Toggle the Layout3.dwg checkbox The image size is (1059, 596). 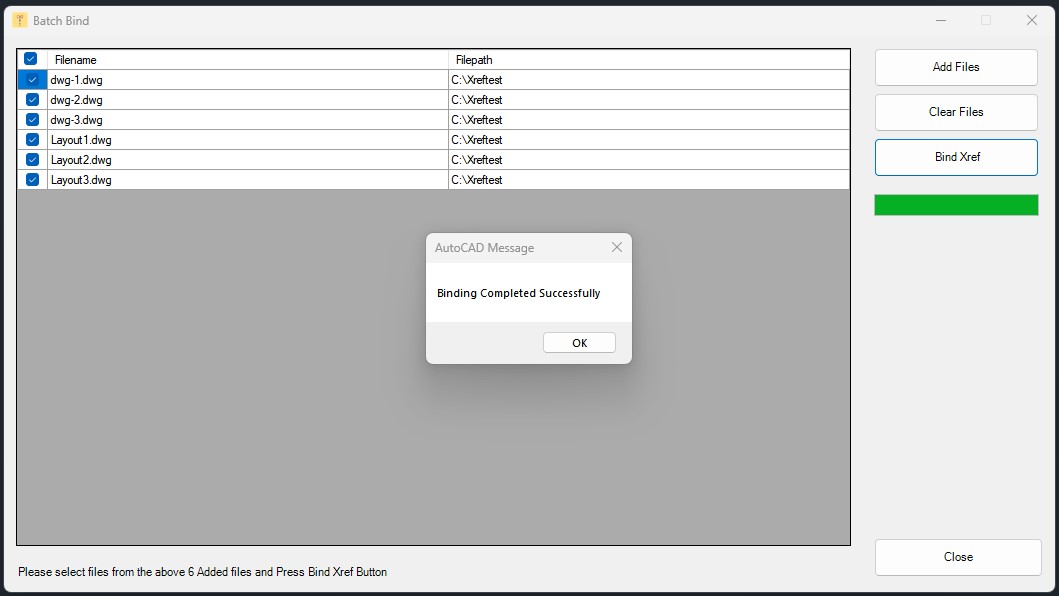(32, 180)
